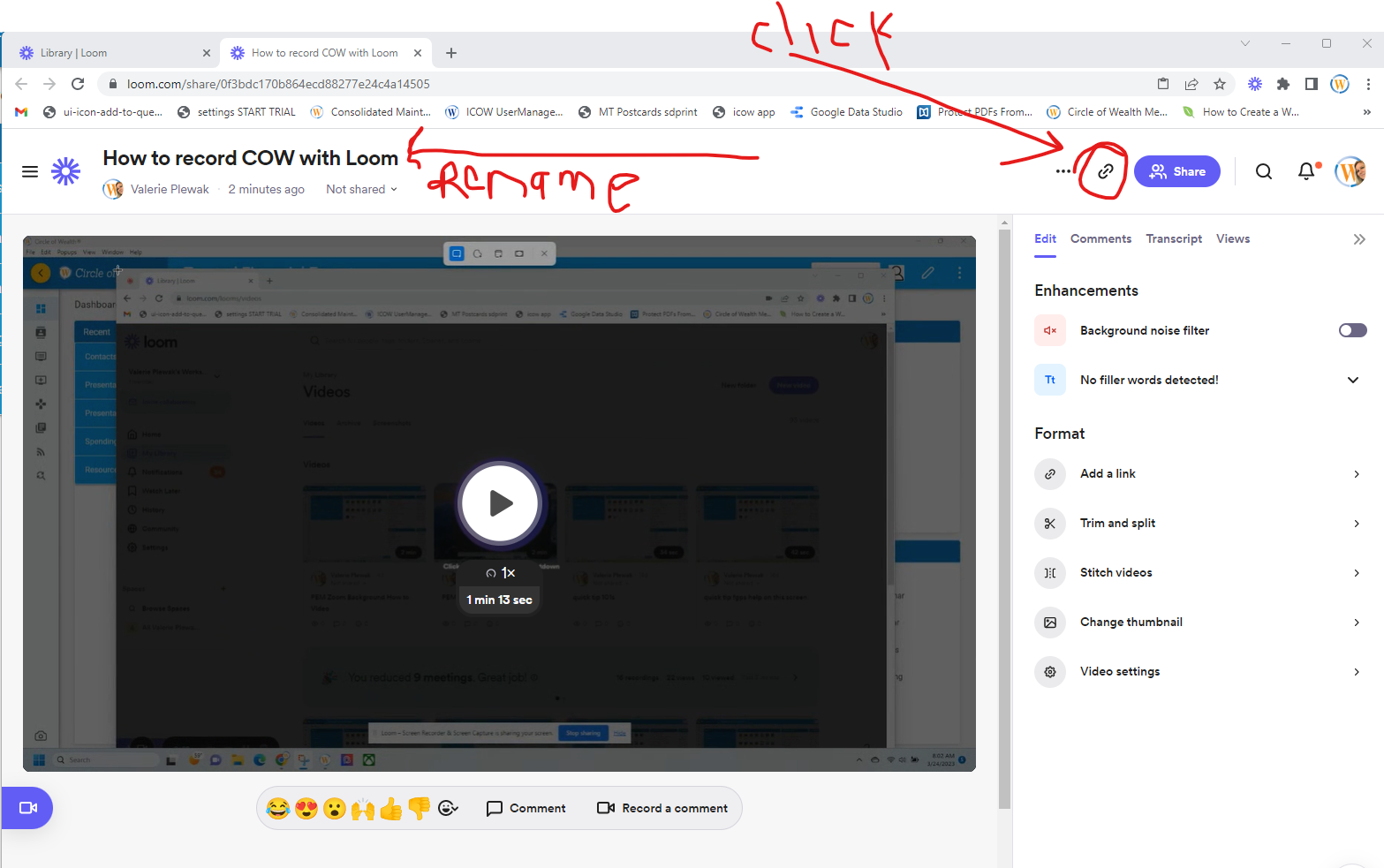
Task: Bookmark this page with the star
Action: [x=1220, y=84]
